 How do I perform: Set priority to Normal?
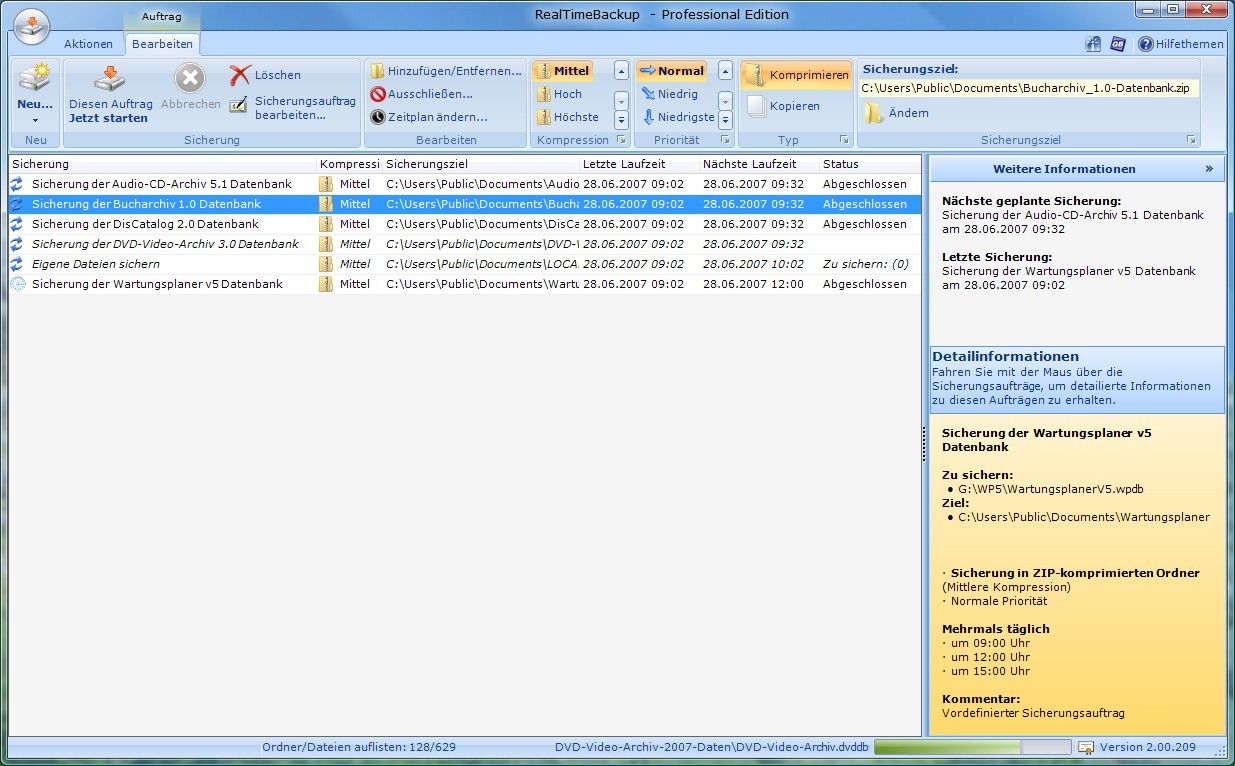[672, 71]
